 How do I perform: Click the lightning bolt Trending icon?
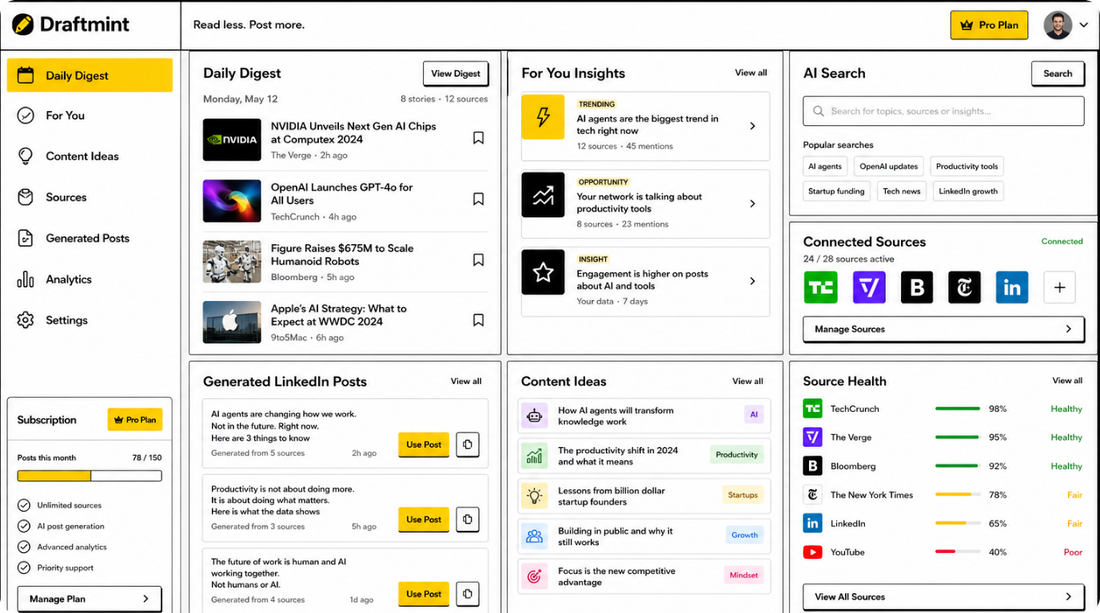coord(543,117)
